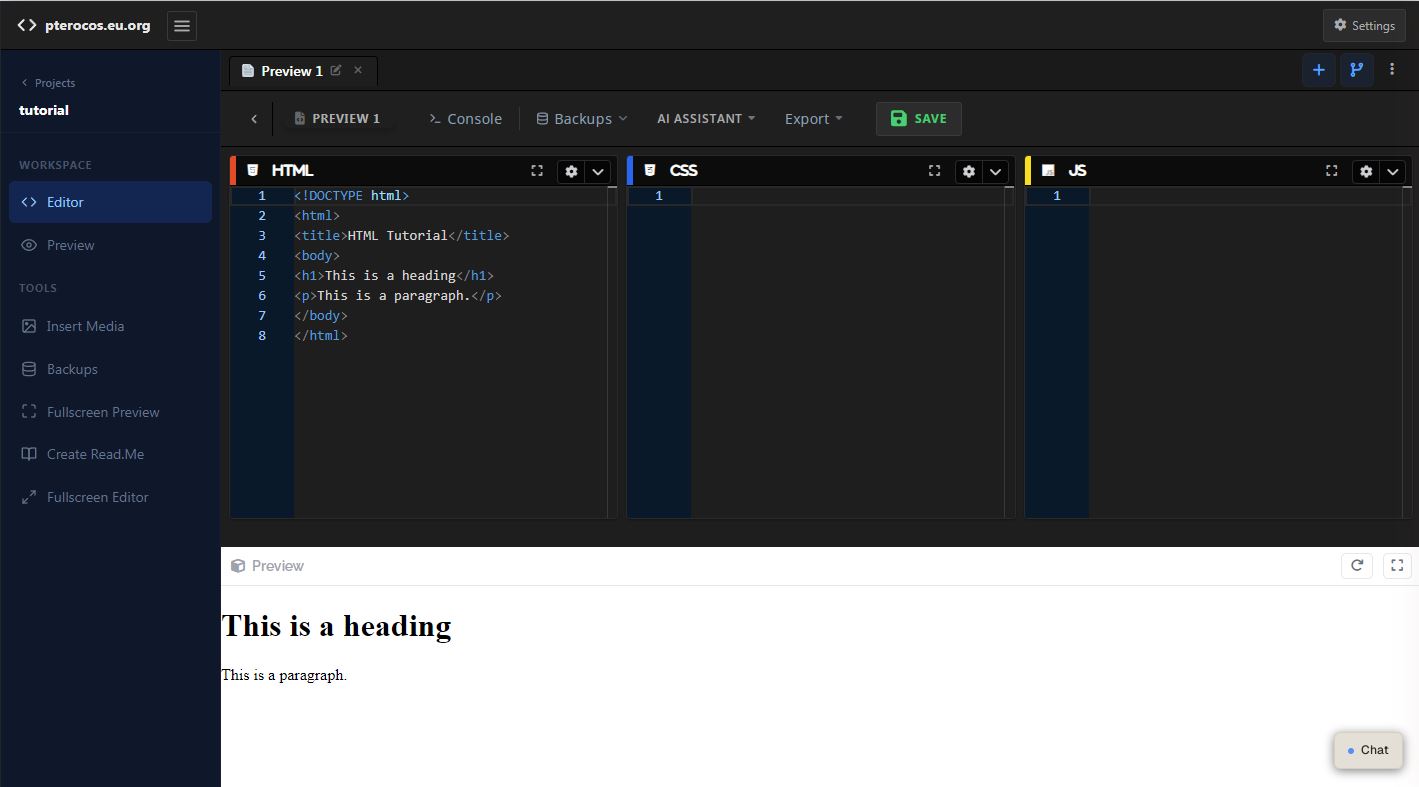Image resolution: width=1419 pixels, height=787 pixels.
Task: Maximize the CSS editor panel
Action: (935, 171)
